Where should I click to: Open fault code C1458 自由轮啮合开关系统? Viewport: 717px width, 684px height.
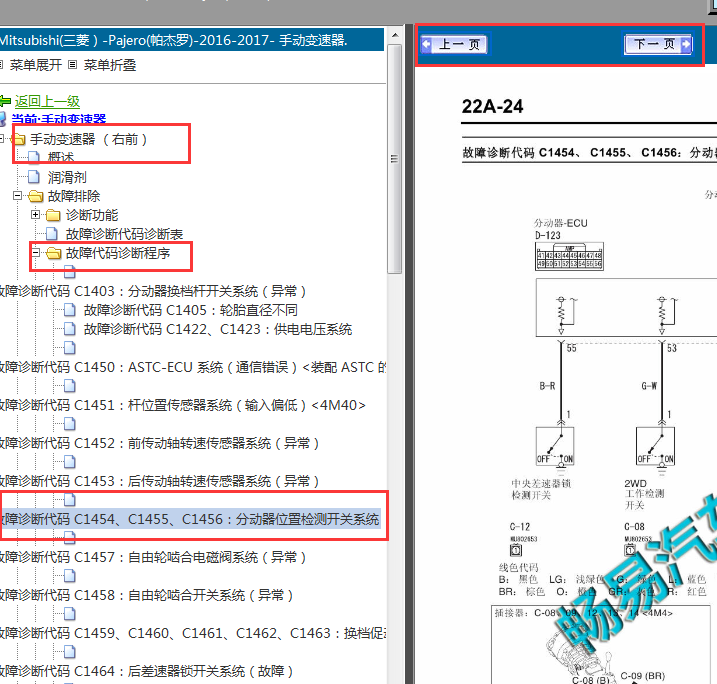(146, 595)
